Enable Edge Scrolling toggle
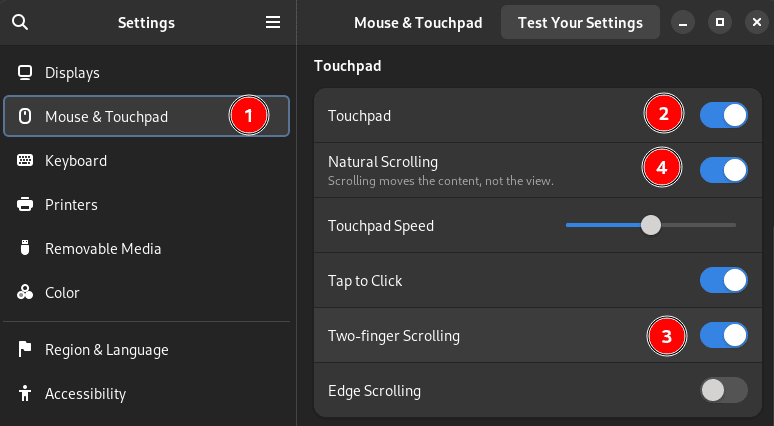Image resolution: width=774 pixels, height=426 pixels. [724, 390]
